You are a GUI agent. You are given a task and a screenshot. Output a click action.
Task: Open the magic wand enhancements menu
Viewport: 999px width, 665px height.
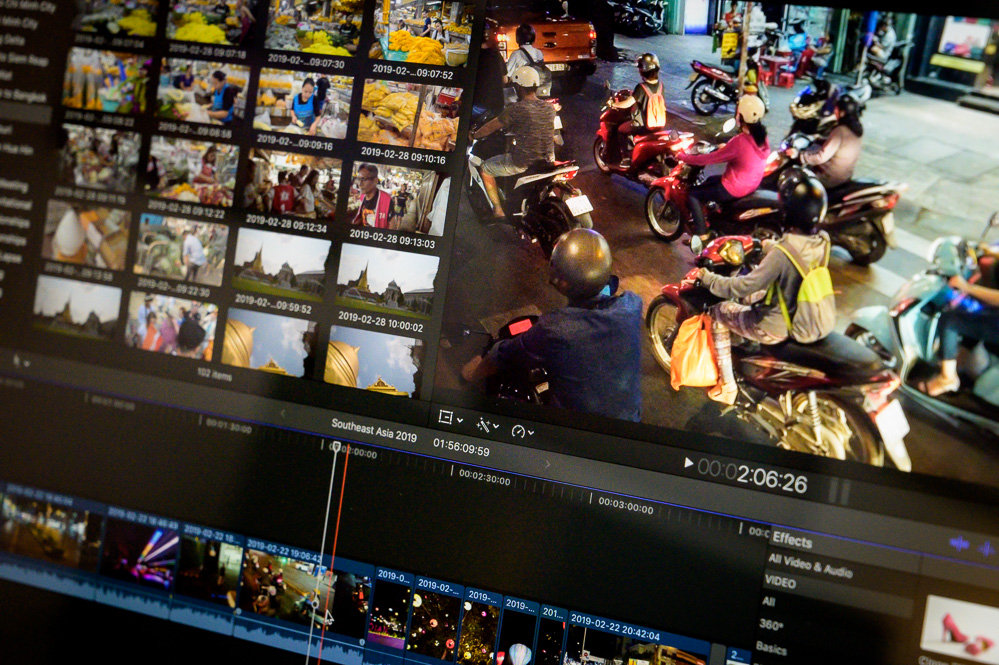(487, 425)
